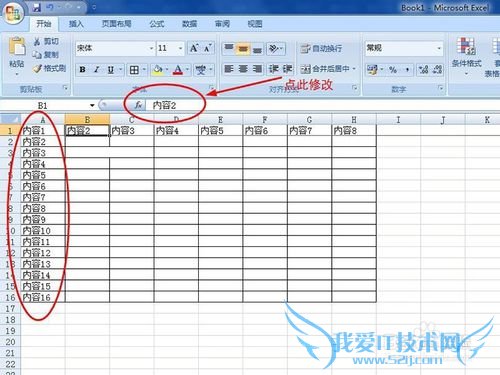Align text left
This screenshot has height=375, width=500.
click(229, 69)
